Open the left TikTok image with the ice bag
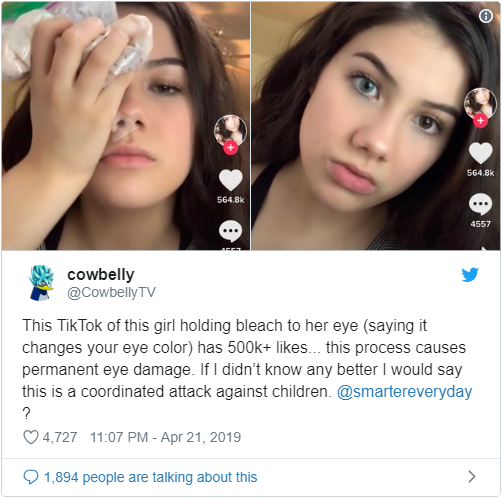The height and width of the screenshot is (498, 502). point(126,126)
